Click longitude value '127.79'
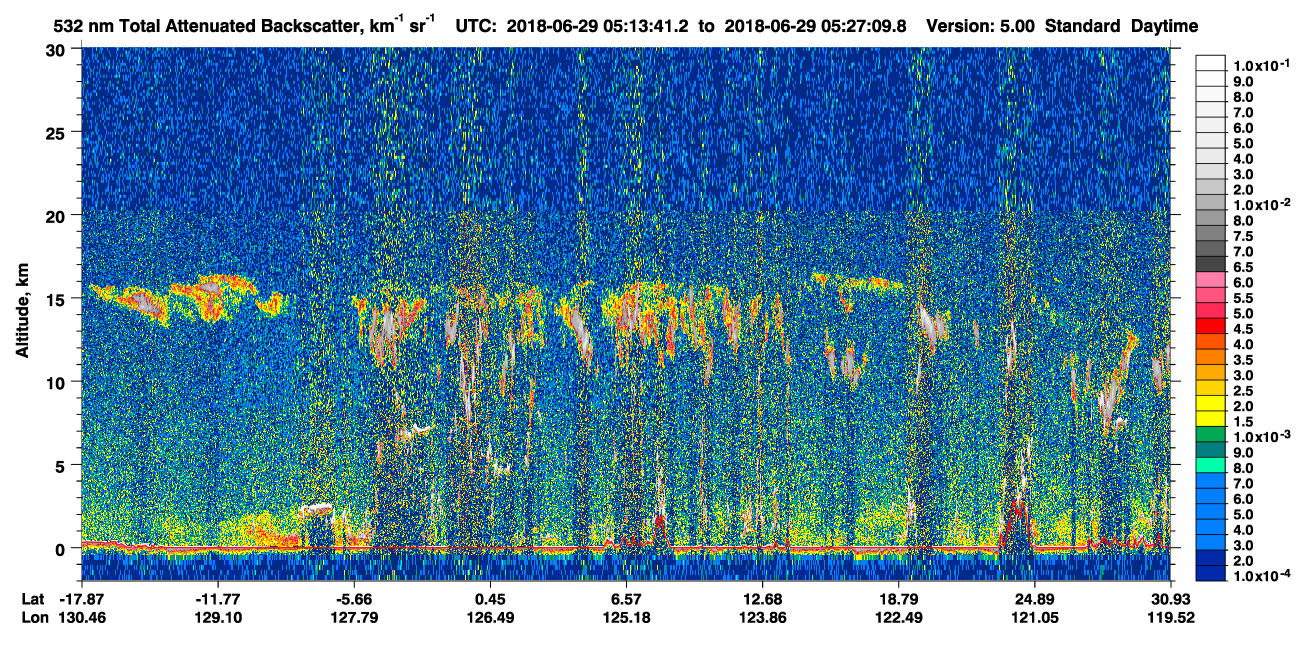This screenshot has height=667, width=1300. (x=354, y=617)
